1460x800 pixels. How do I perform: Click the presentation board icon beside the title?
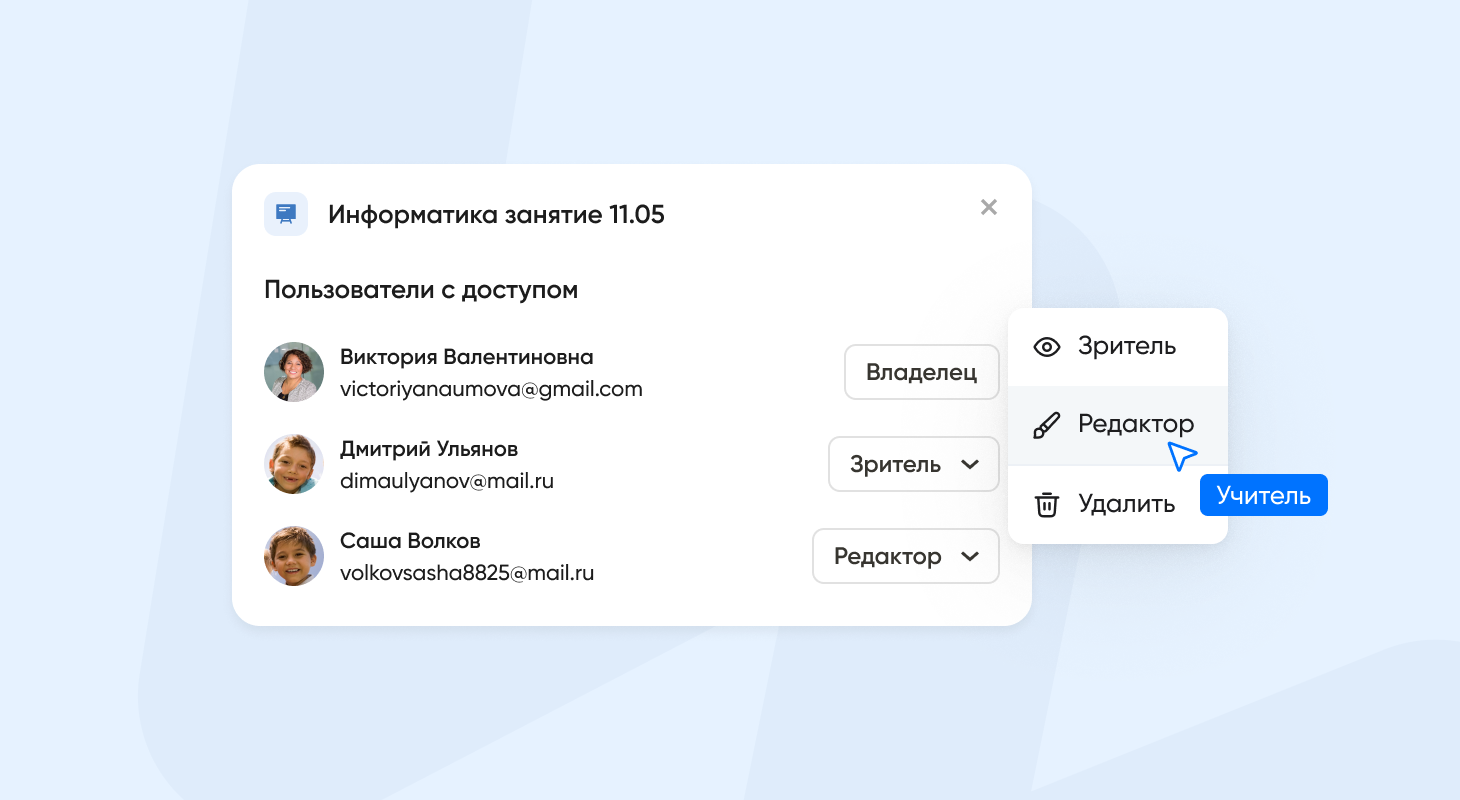coord(286,214)
